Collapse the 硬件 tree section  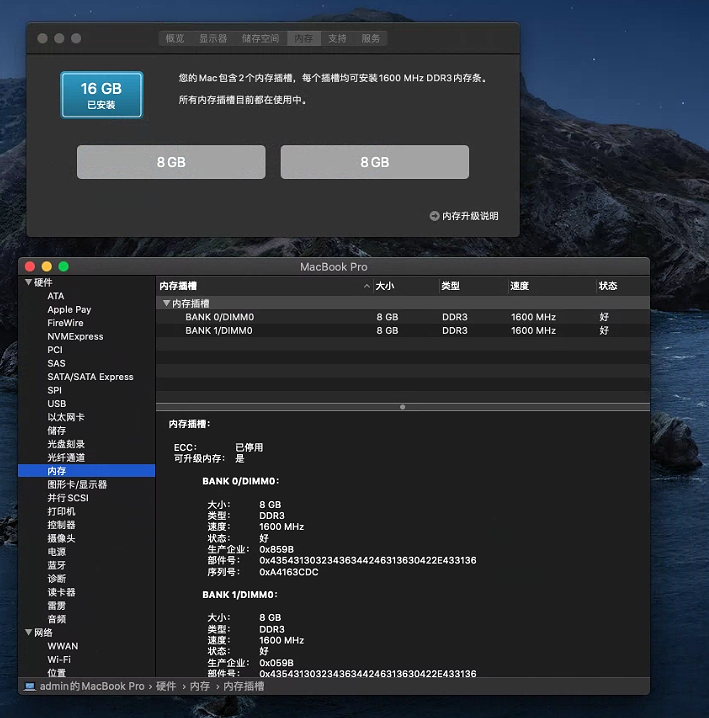point(28,283)
